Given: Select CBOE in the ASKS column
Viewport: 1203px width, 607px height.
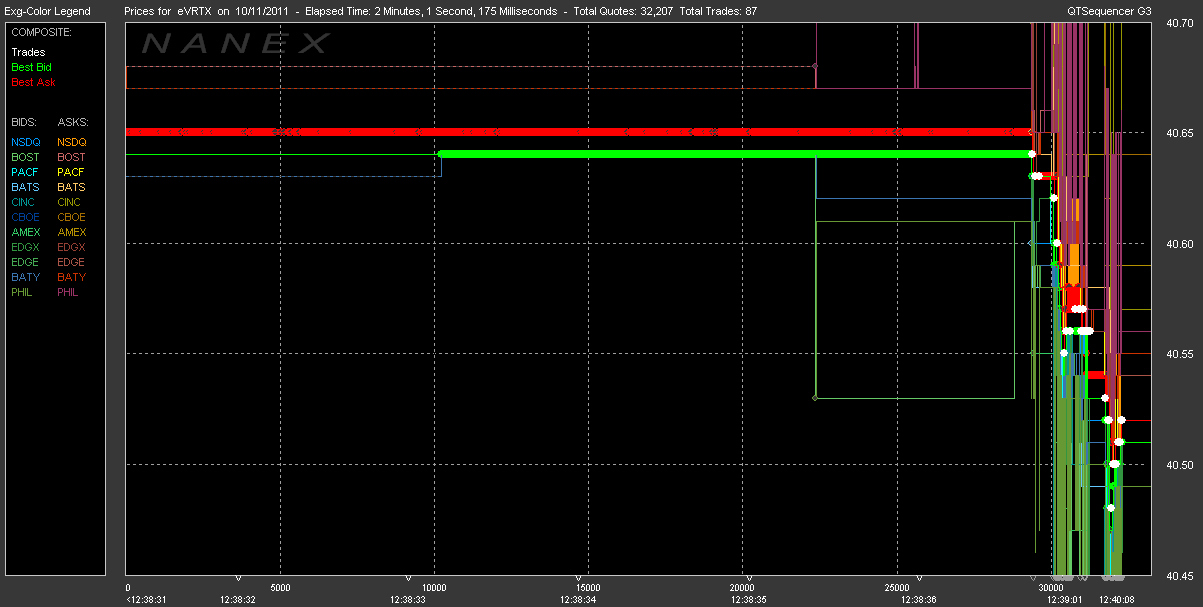Looking at the screenshot, I should click(x=72, y=217).
